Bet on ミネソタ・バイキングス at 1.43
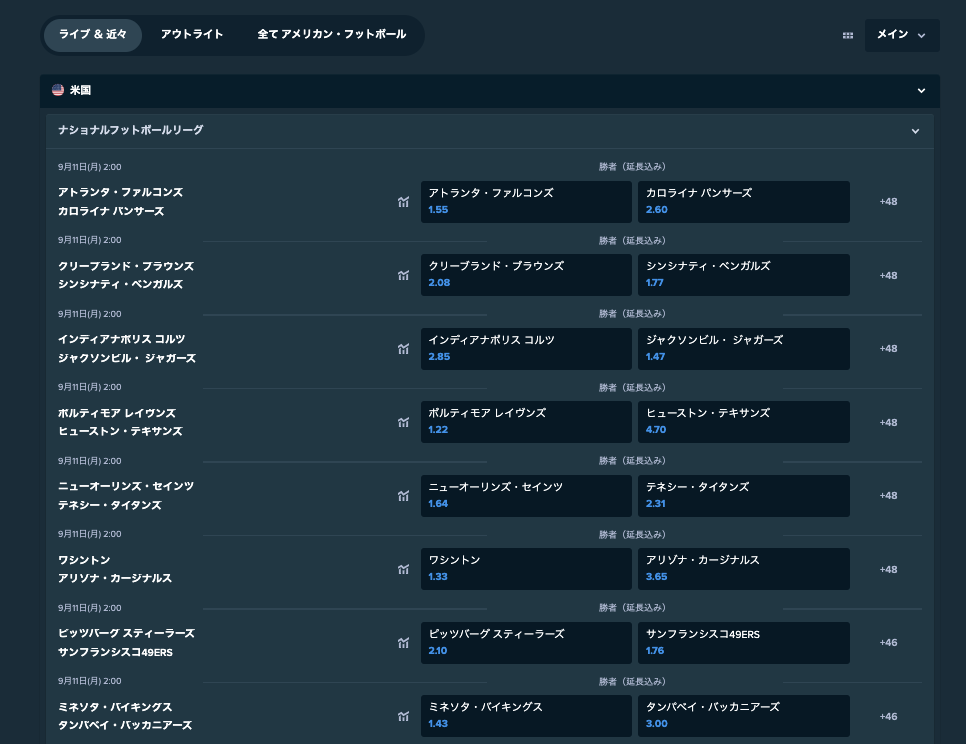 [526, 716]
